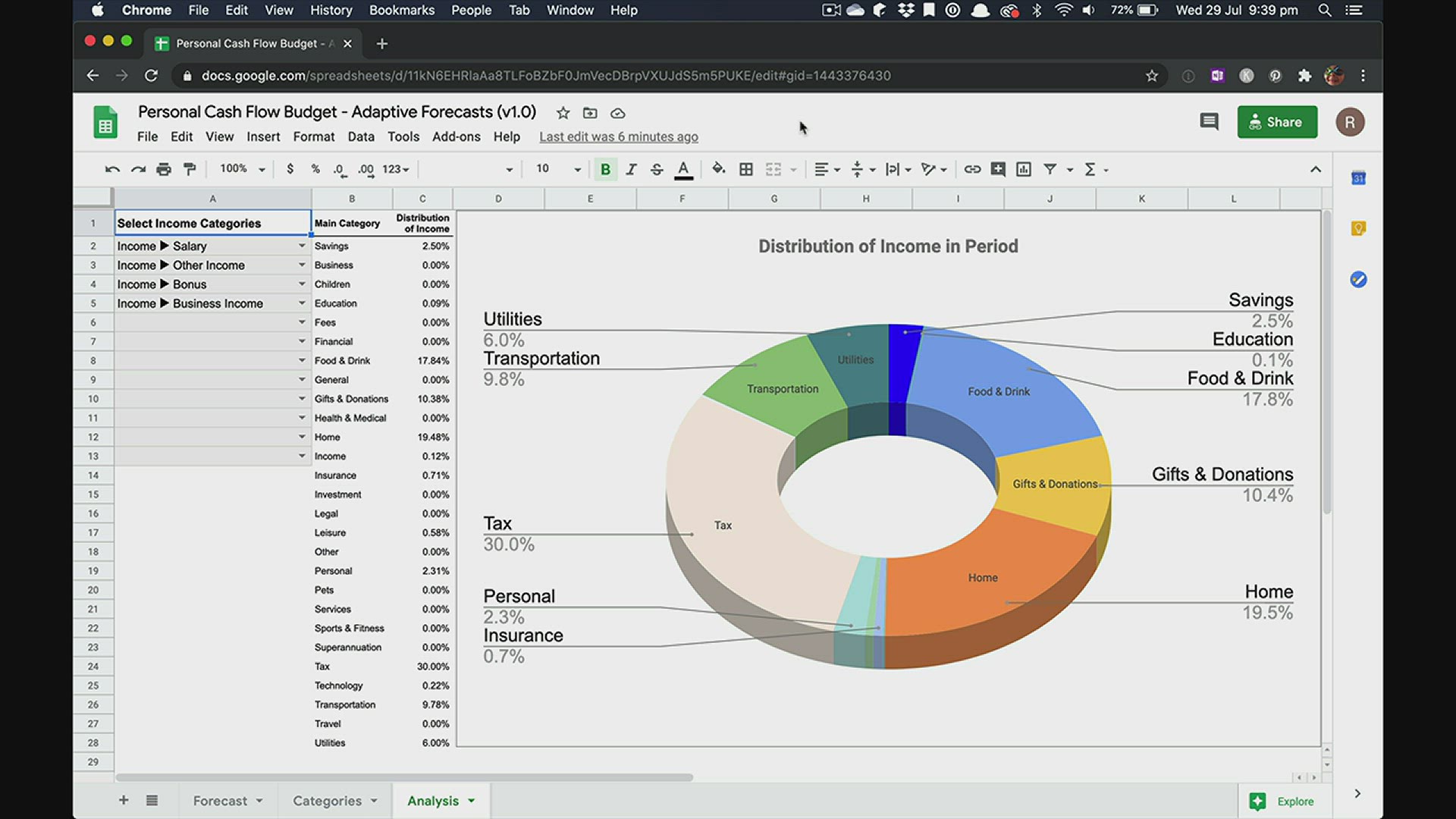Click the print icon in toolbar
Viewport: 1456px width, 819px height.
coord(164,169)
